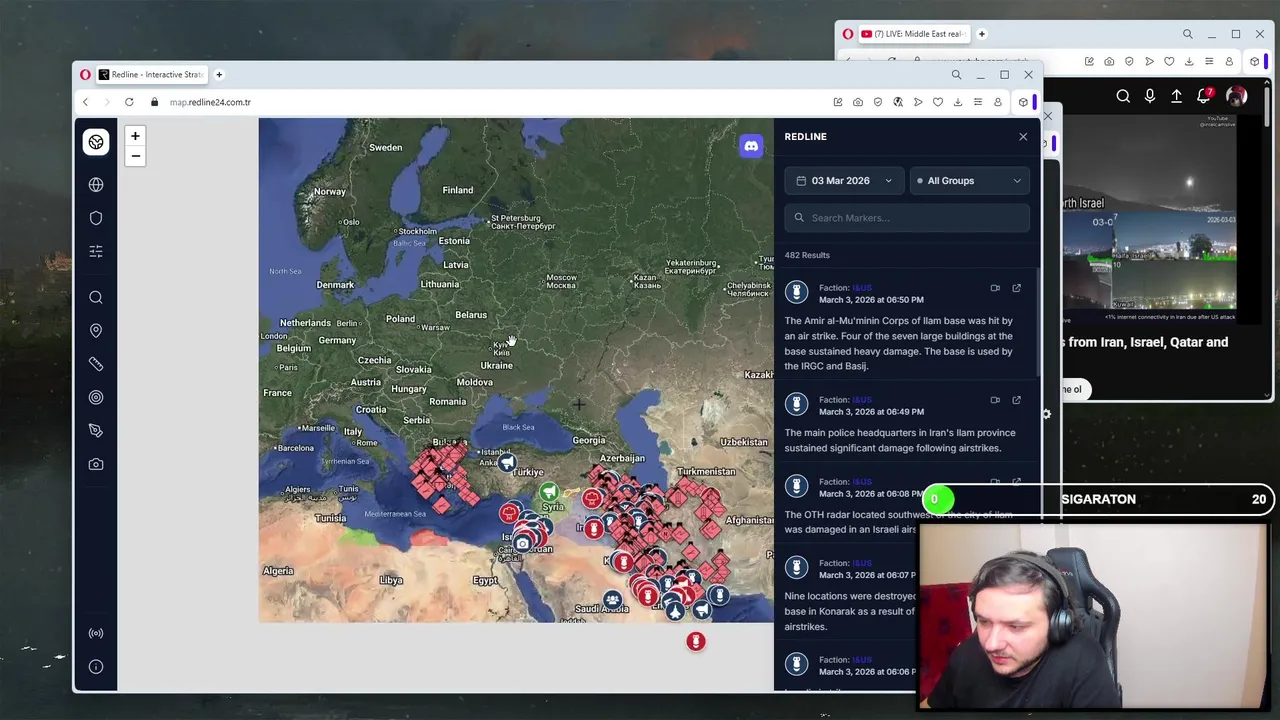Click the live broadcast icon in sidebar
Viewport: 1280px width, 720px height.
tap(96, 633)
